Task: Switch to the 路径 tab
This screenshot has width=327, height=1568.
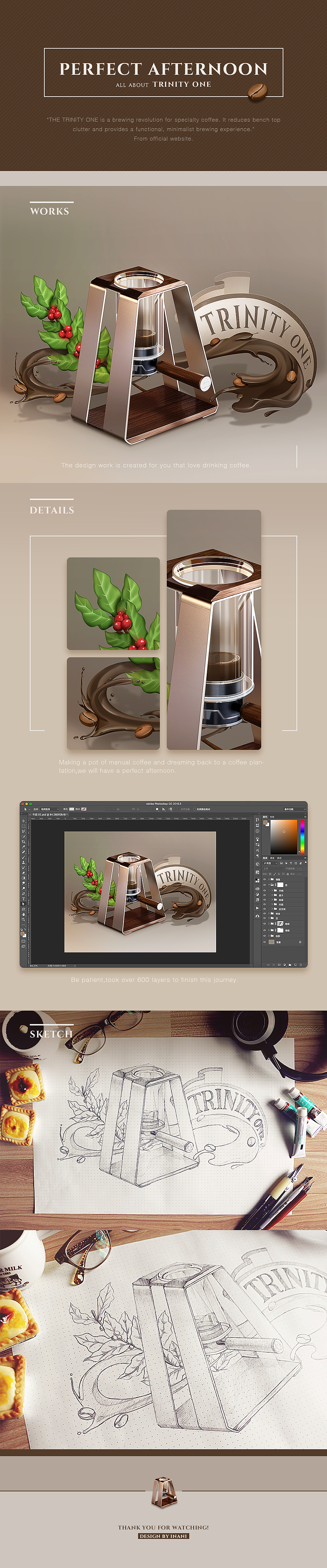Action: click(x=279, y=858)
